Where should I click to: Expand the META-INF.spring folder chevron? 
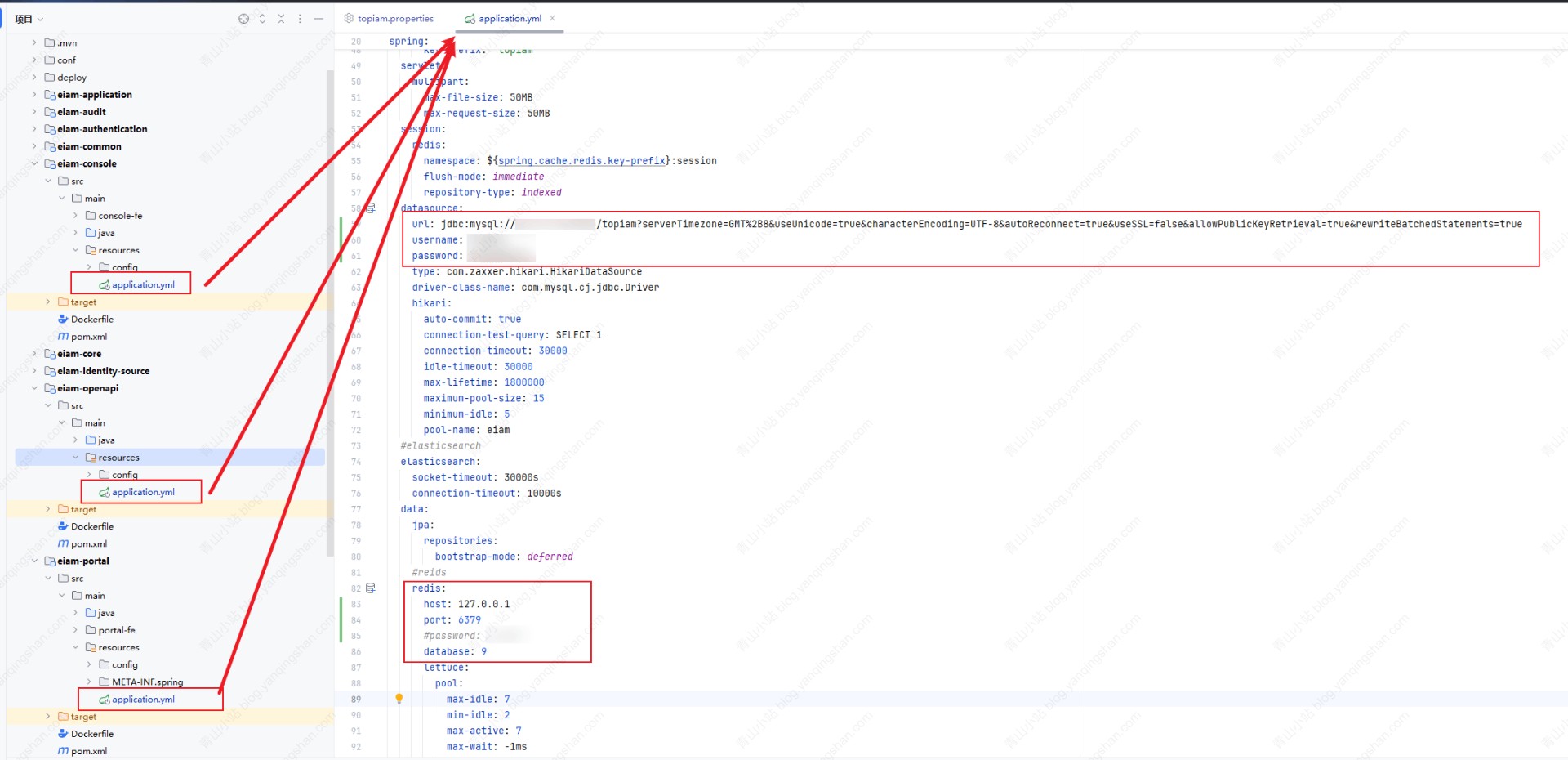[x=90, y=682]
